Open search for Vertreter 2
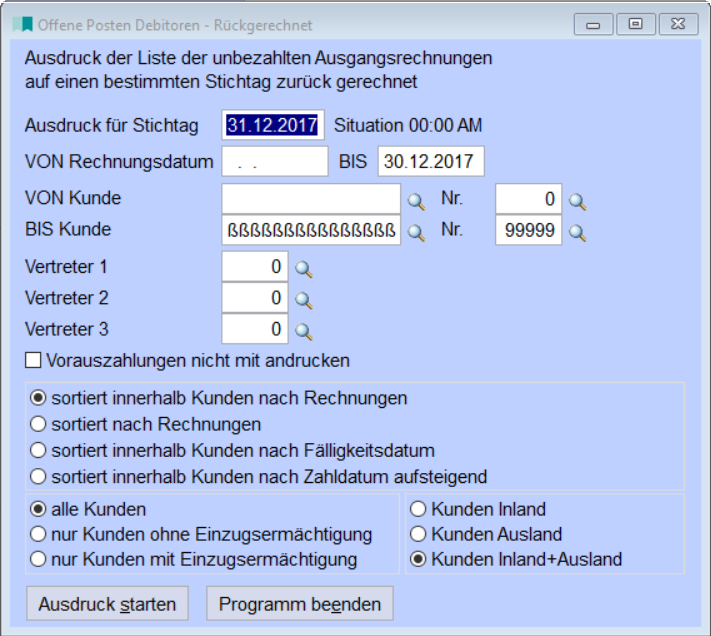 click(303, 300)
